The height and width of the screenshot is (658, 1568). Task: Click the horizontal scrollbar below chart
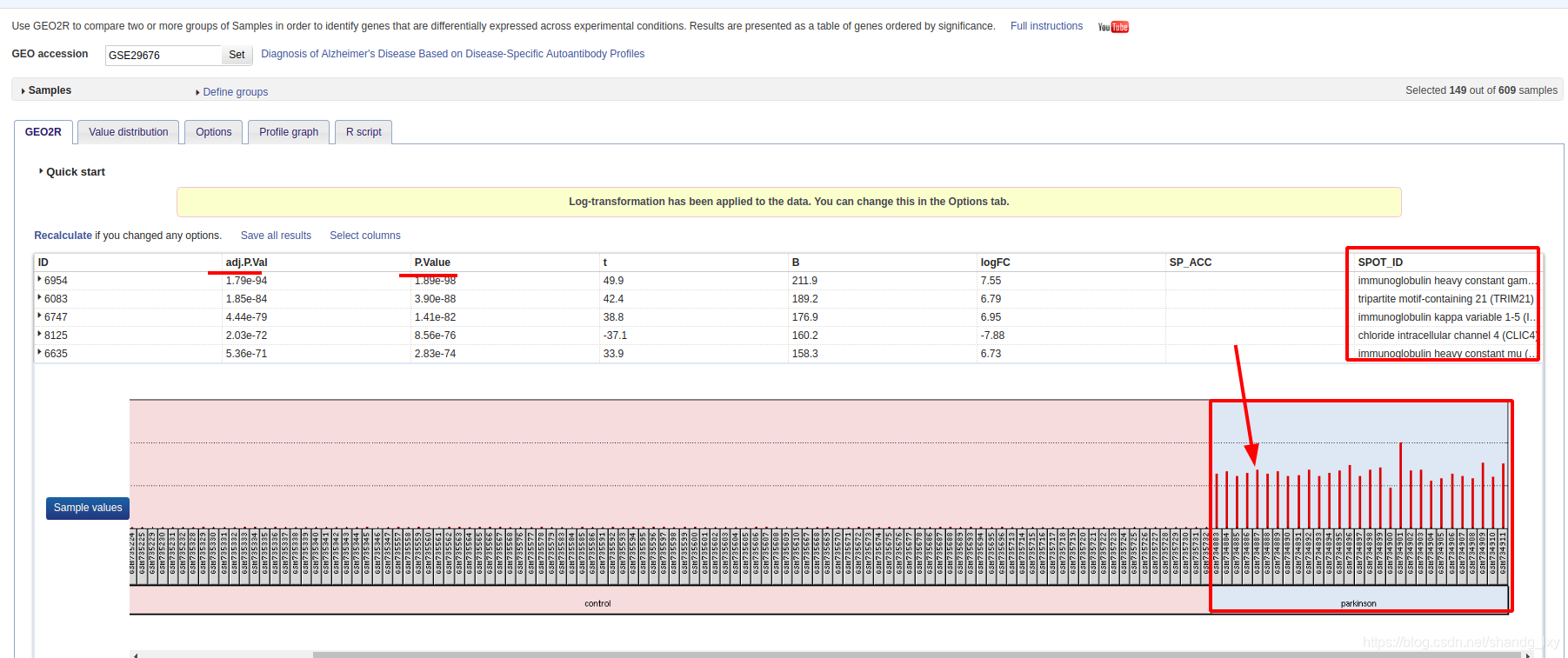(917, 655)
